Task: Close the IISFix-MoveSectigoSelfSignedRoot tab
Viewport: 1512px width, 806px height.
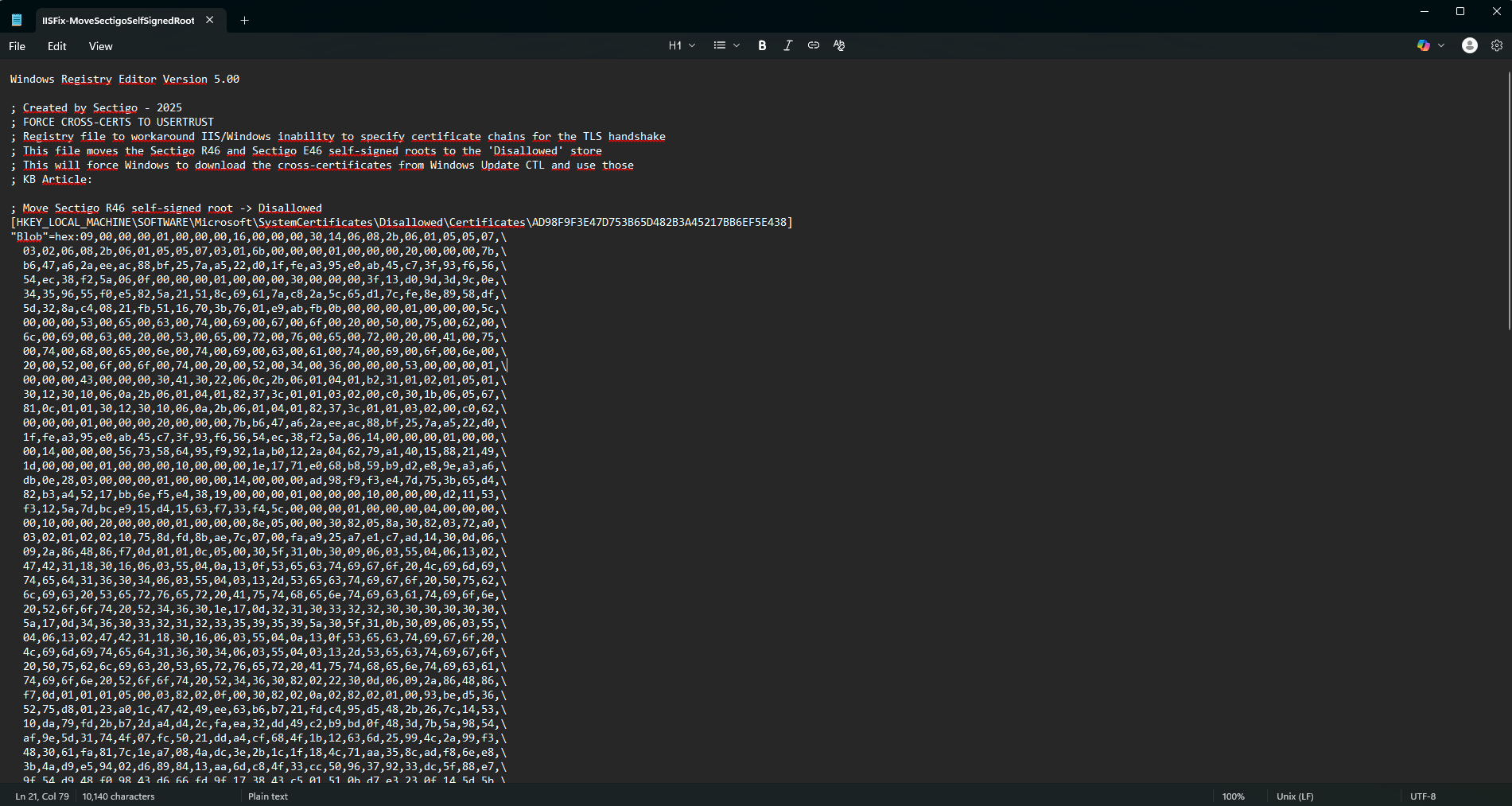Action: tap(210, 20)
